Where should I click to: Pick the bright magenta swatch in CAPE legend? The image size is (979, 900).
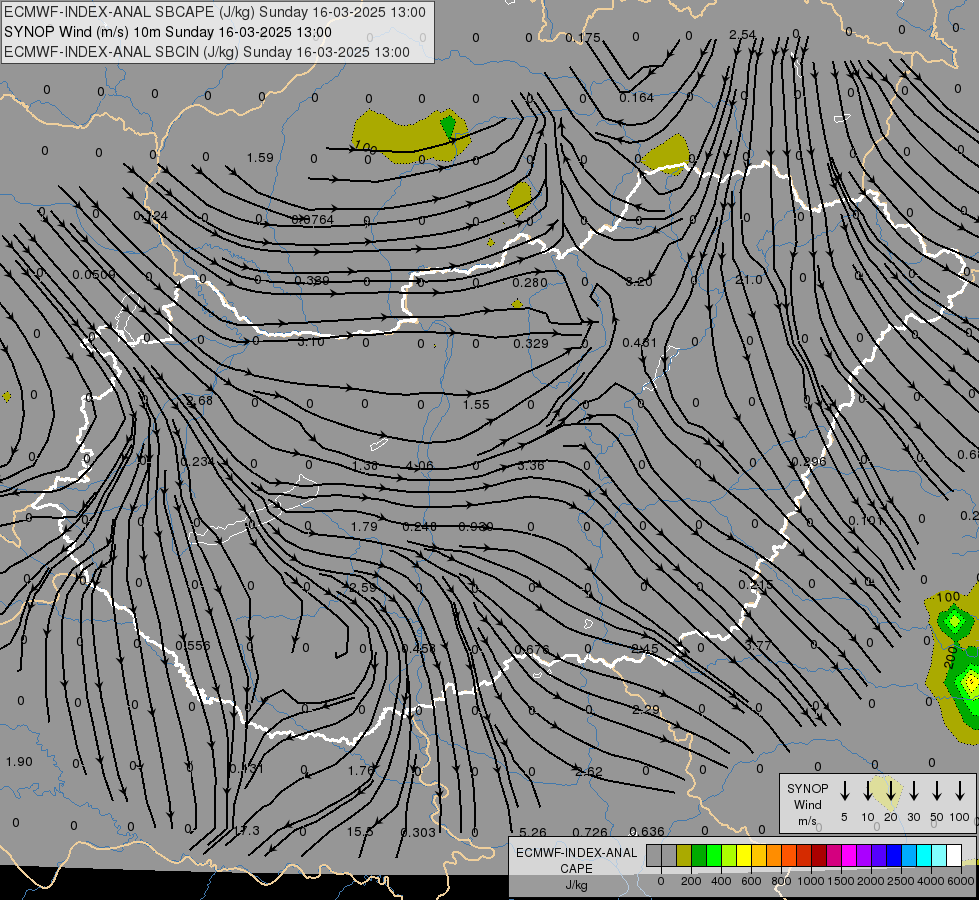pyautogui.click(x=849, y=856)
